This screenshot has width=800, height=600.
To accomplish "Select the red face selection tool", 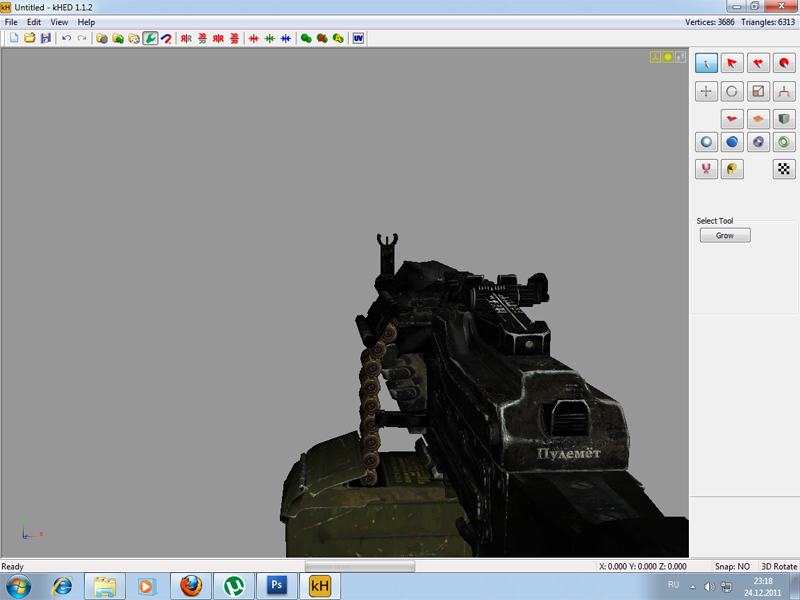I will 758,63.
